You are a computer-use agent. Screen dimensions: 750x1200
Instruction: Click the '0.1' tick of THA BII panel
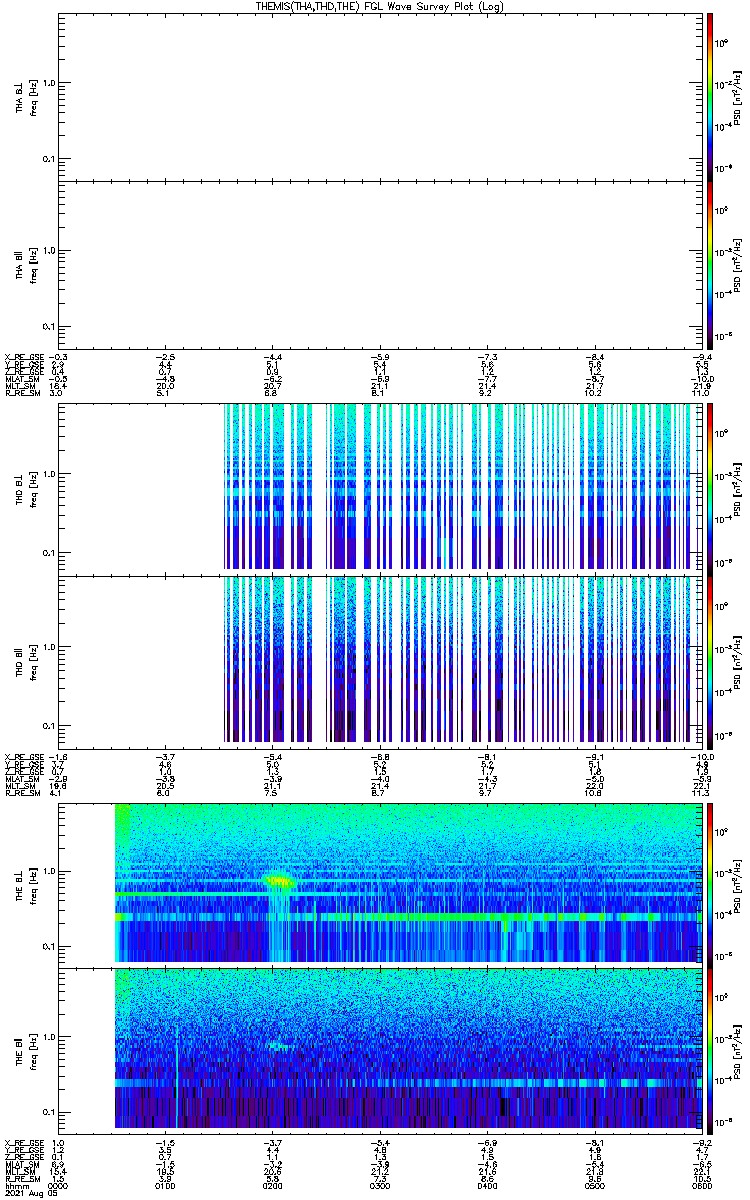tap(48, 327)
